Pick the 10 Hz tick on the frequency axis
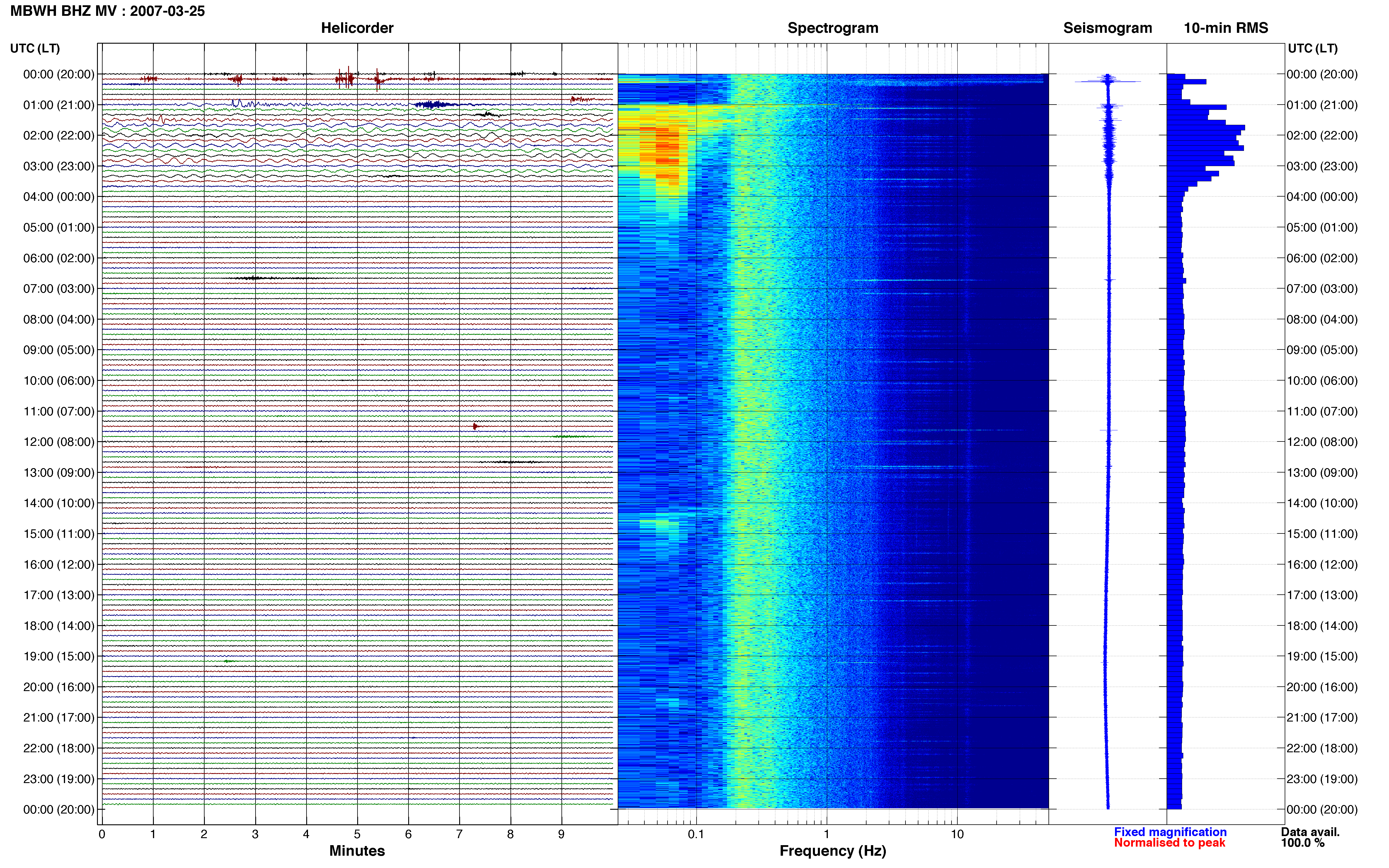The height and width of the screenshot is (868, 1389). click(x=957, y=834)
